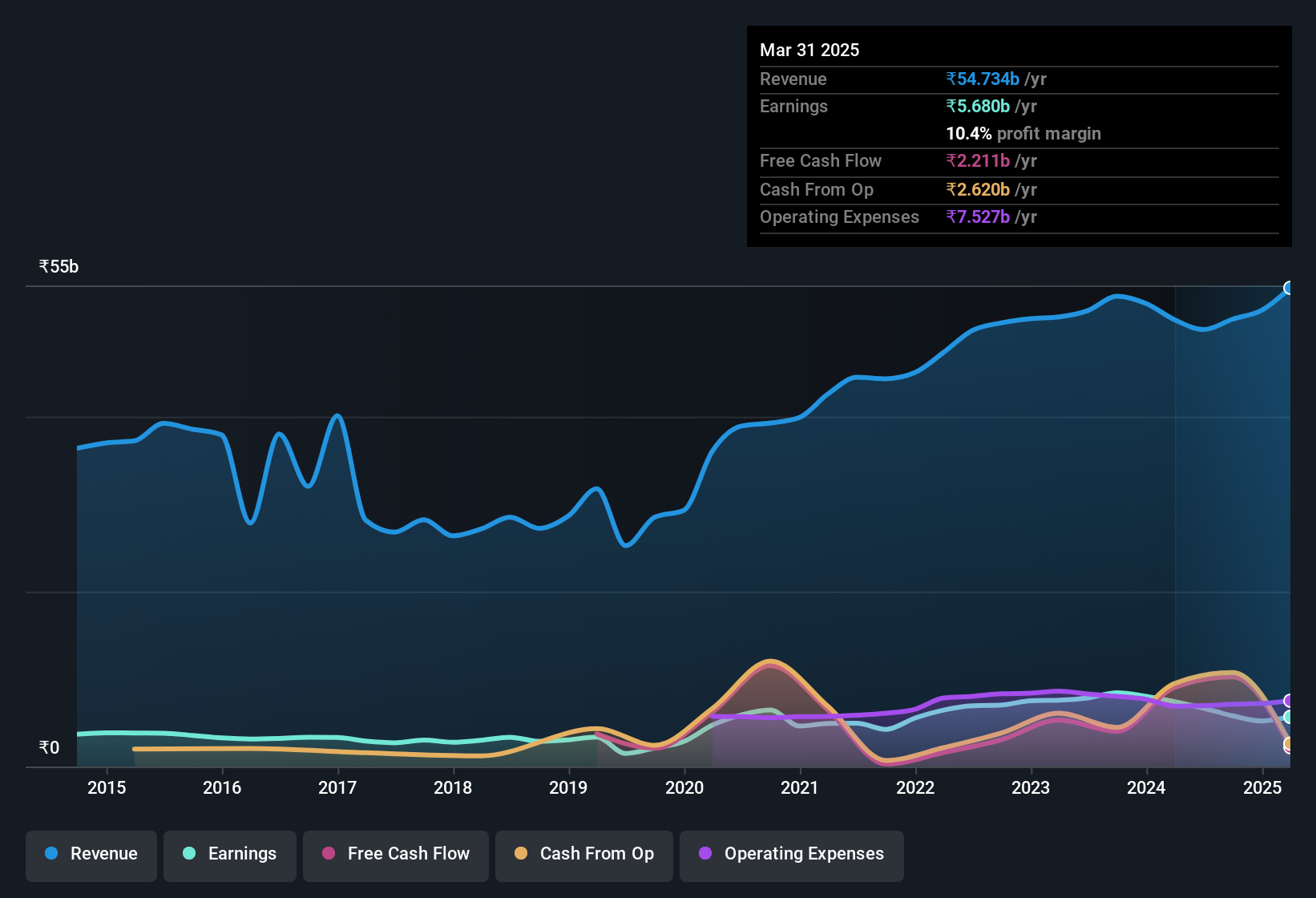This screenshot has width=1316, height=898.
Task: Click the ₹55b y-axis label
Action: coord(59,266)
